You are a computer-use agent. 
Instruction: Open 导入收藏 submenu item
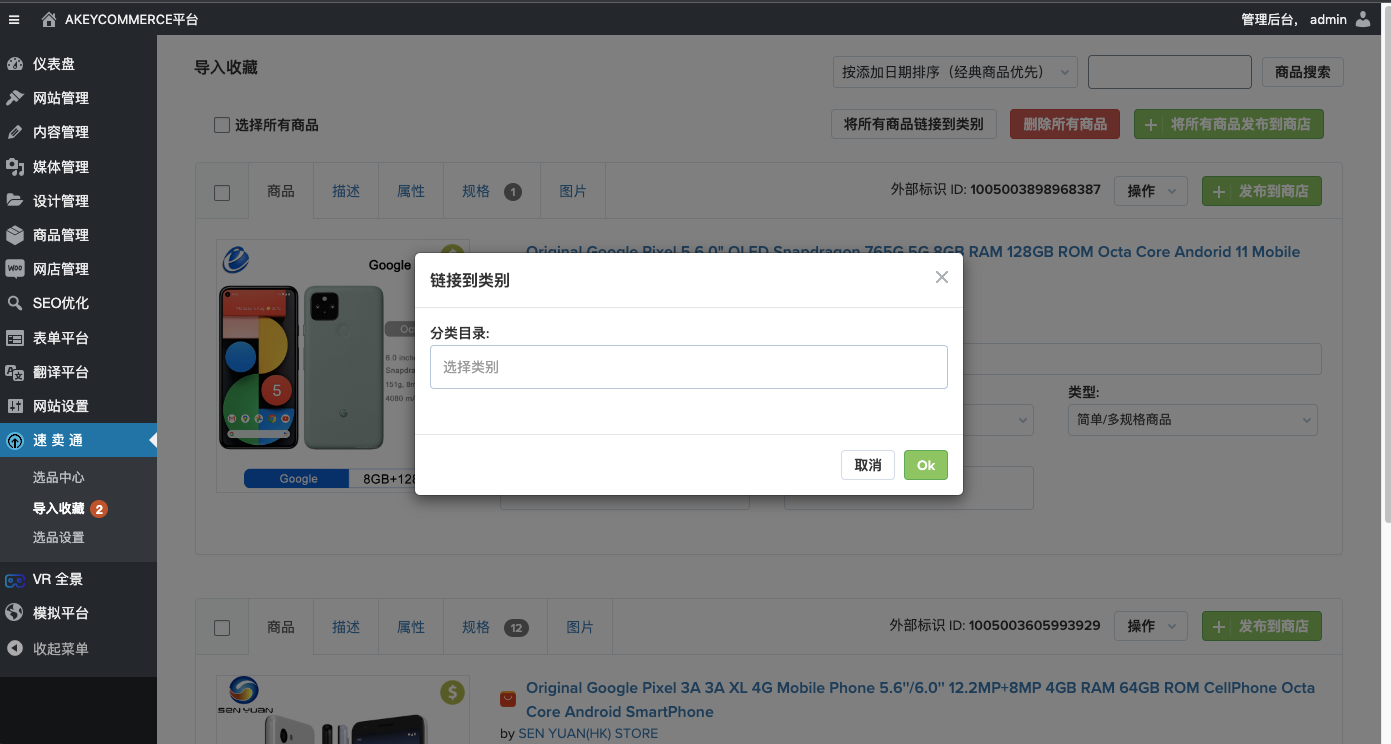point(59,508)
